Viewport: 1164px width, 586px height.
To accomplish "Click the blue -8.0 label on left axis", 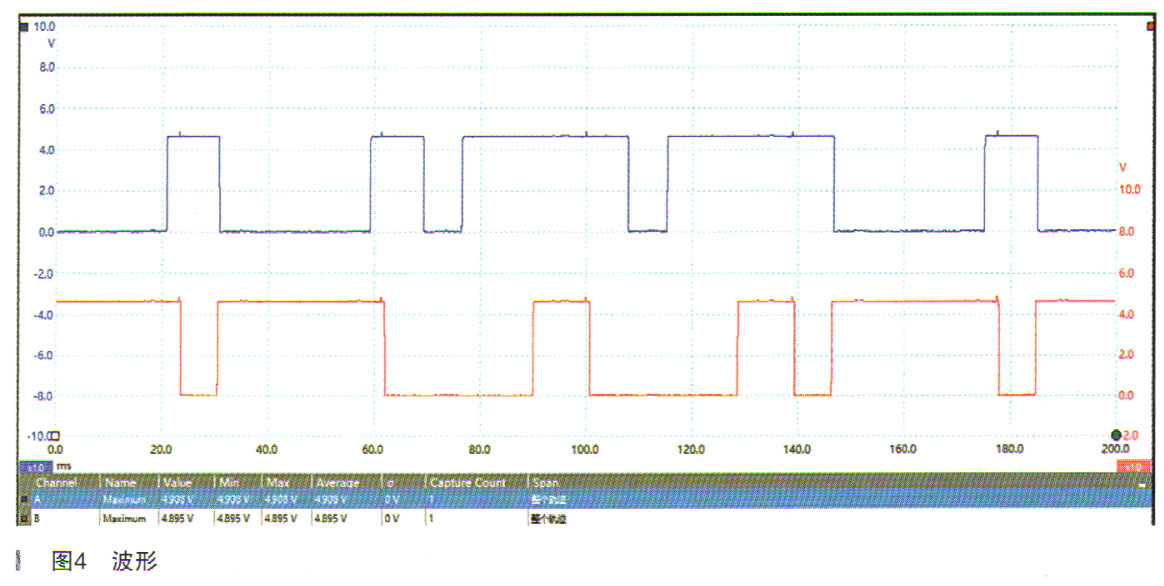I will 44,396.
